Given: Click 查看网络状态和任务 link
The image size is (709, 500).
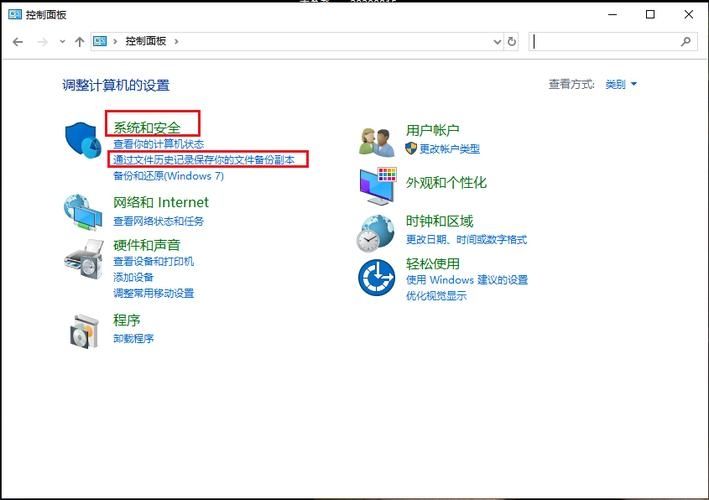Looking at the screenshot, I should (158, 221).
